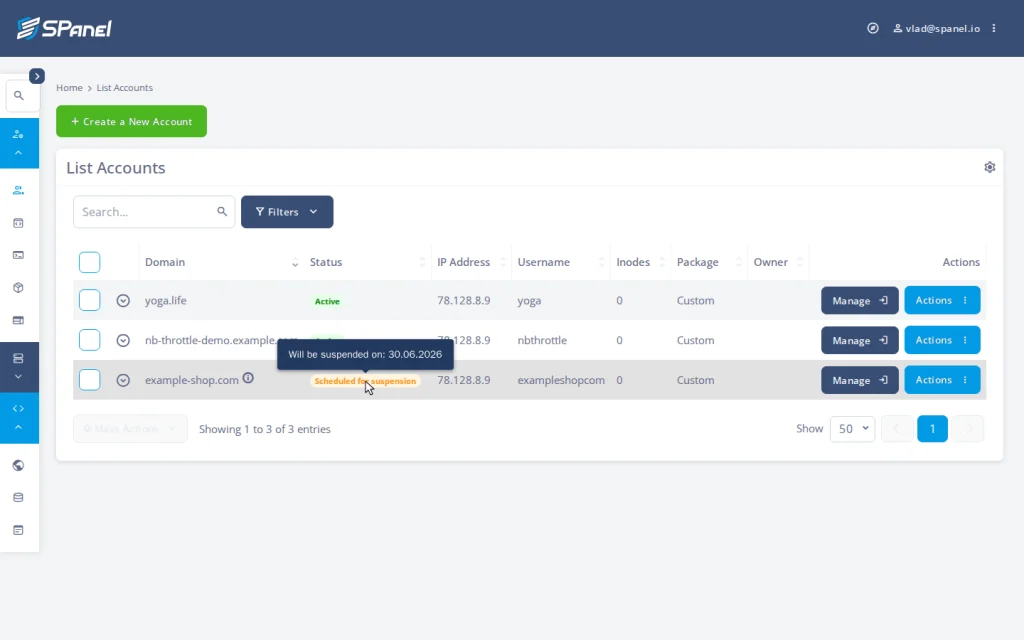Click the List Accounts breadcrumb
The height and width of the screenshot is (640, 1024).
click(125, 88)
